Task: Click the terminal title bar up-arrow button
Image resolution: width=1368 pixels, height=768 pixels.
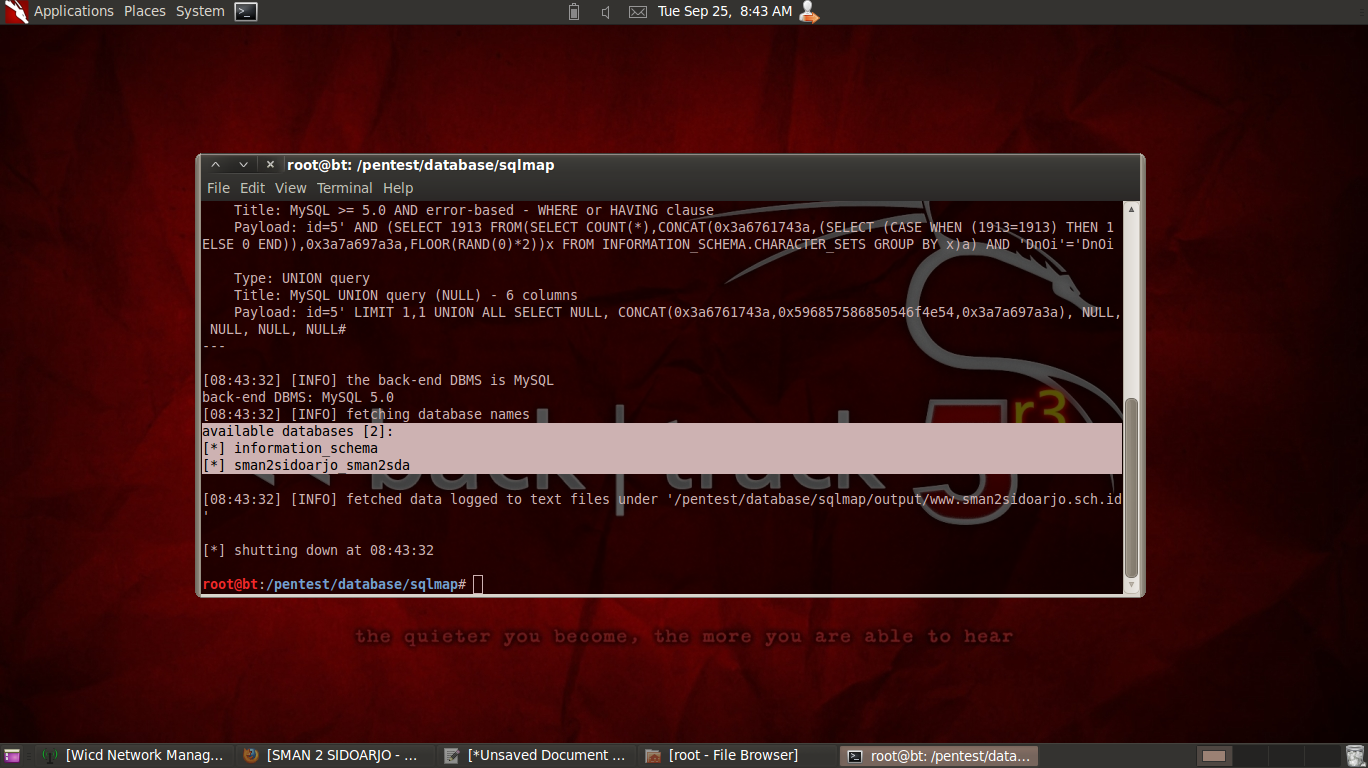Action: pos(215,165)
